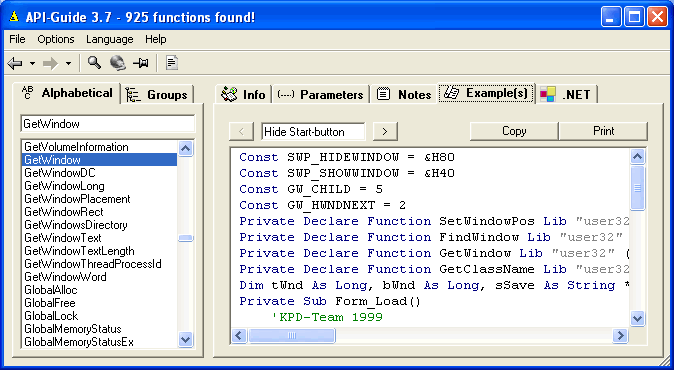
Task: Maximize the API-Guide window
Action: pos(634,17)
